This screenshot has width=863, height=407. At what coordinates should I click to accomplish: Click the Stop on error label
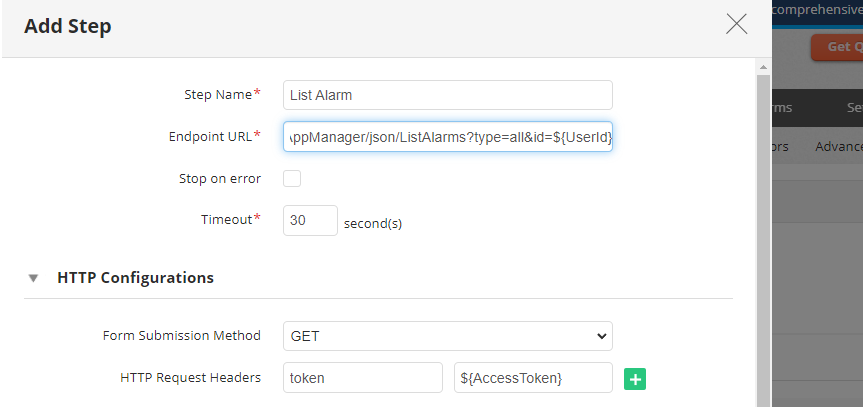click(213, 179)
